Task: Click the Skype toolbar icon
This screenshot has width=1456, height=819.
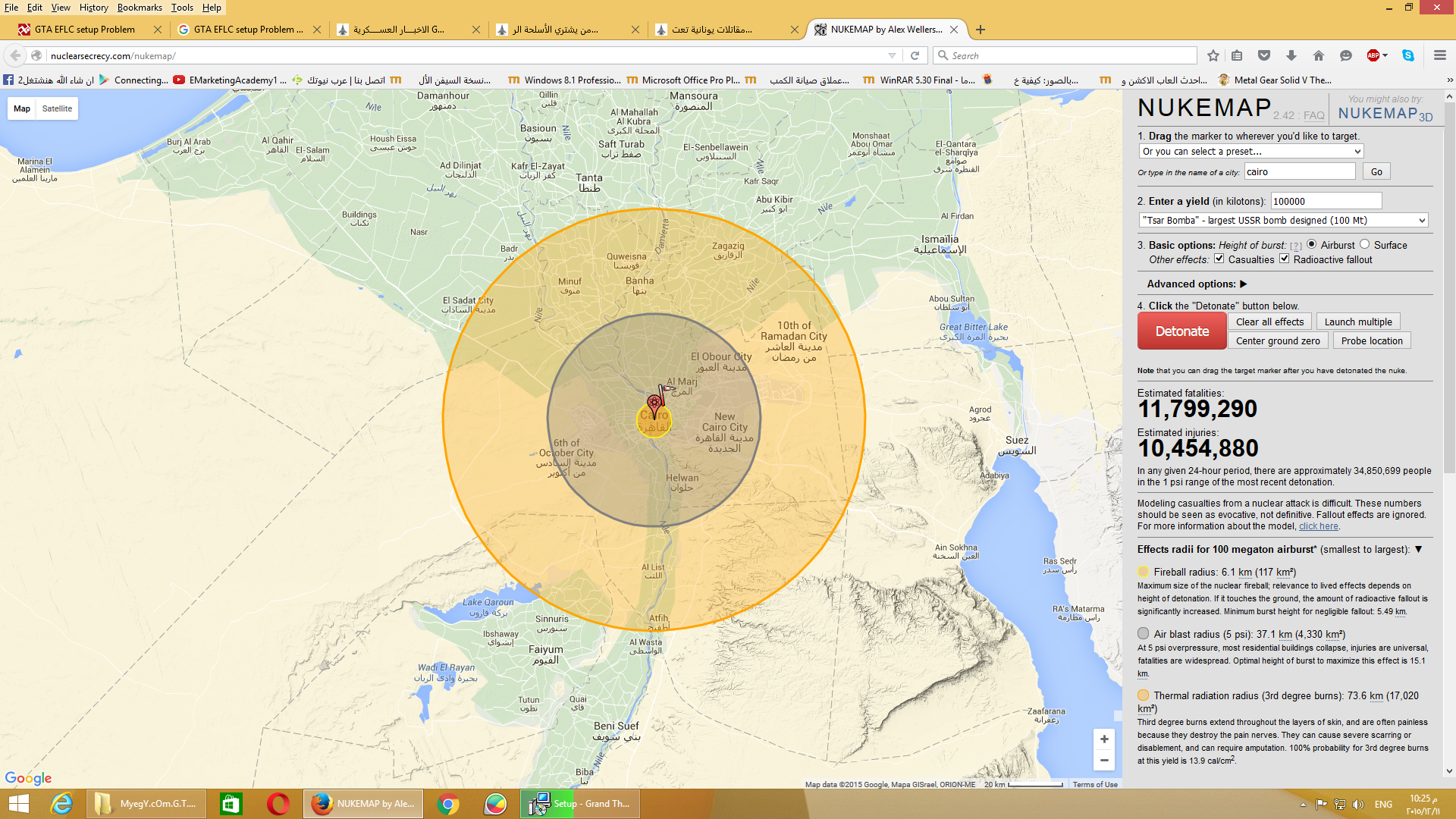Action: (x=1408, y=55)
